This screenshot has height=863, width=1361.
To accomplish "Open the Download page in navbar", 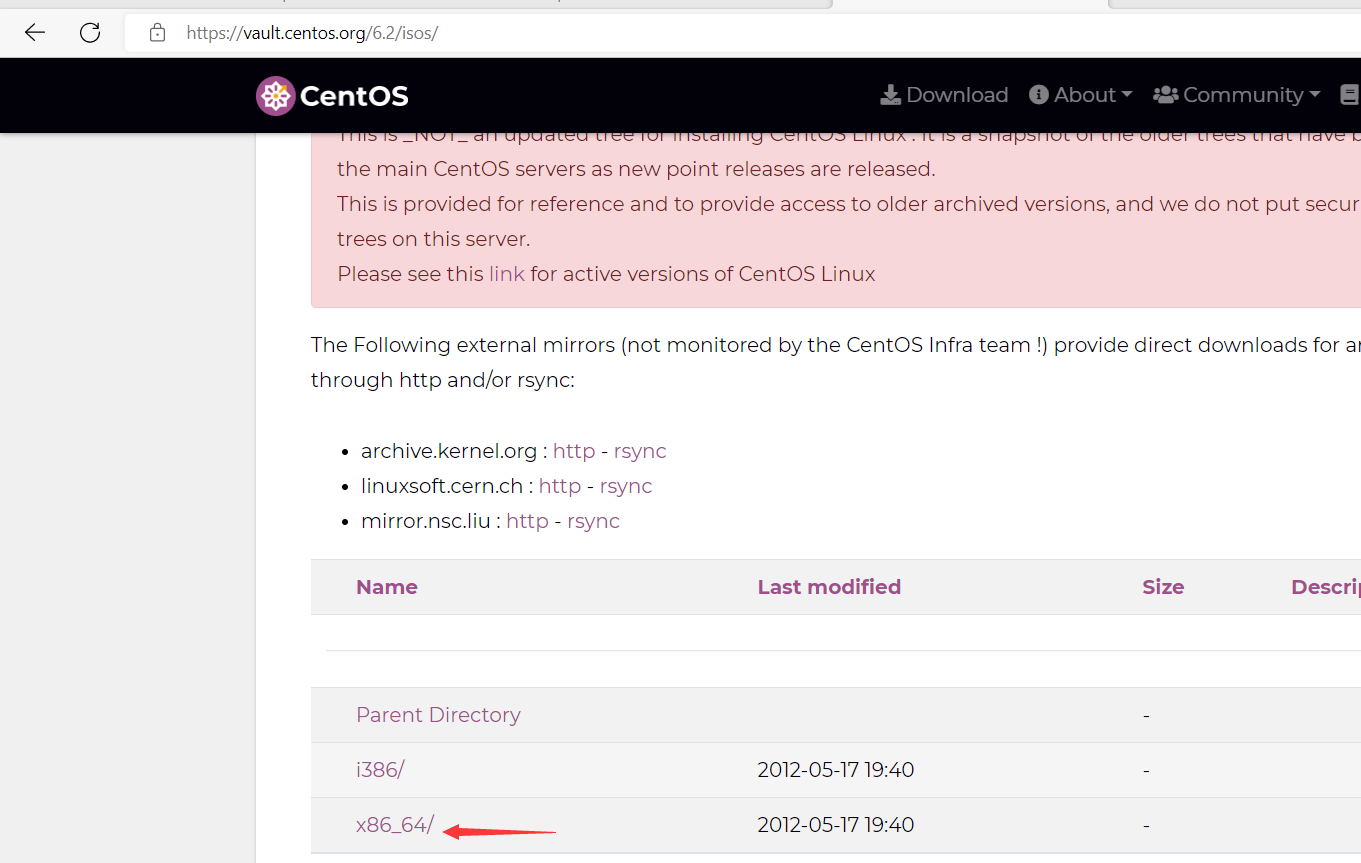I will [x=944, y=95].
